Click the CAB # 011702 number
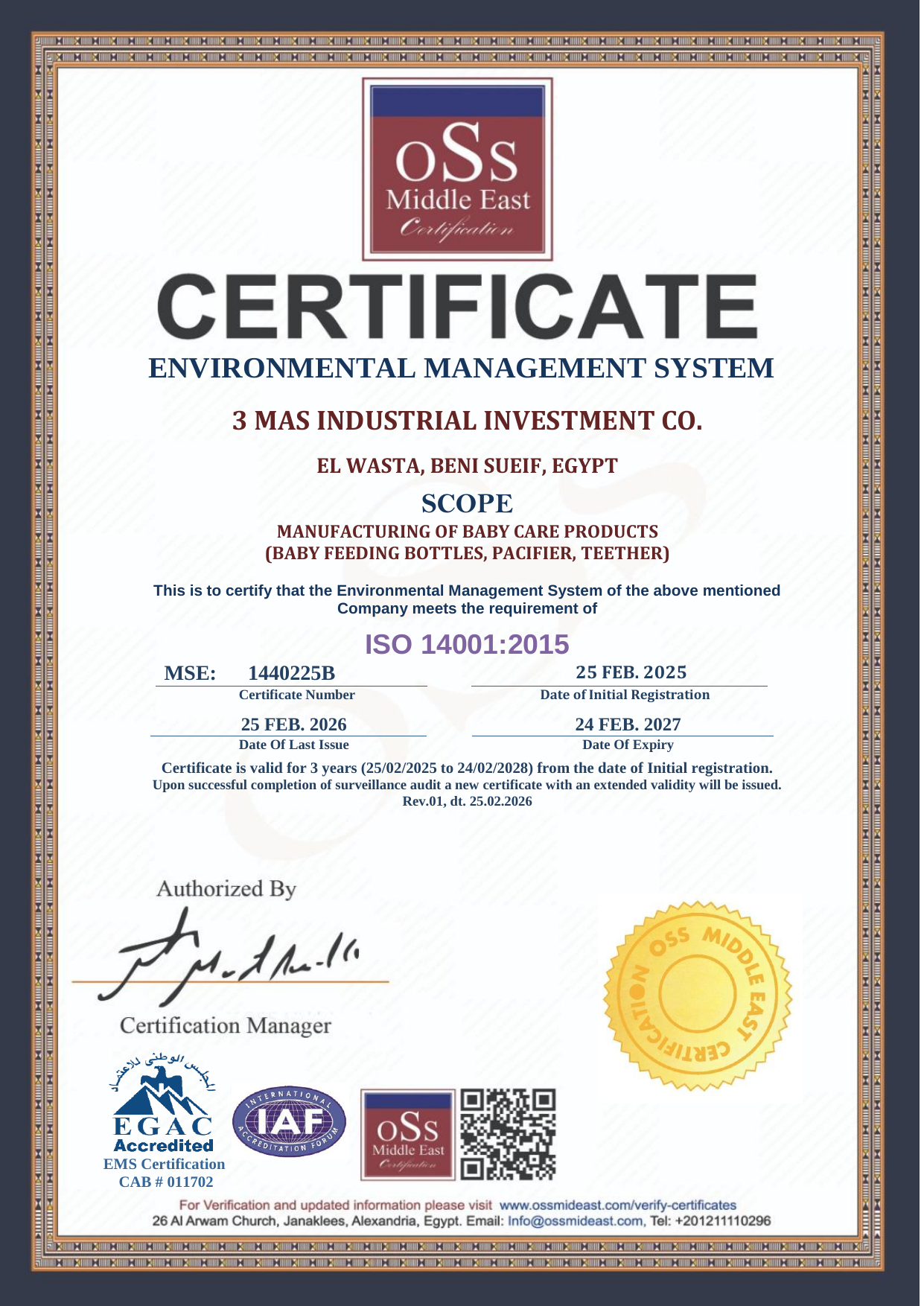Screen dimensions: 924x1306 (166, 1182)
